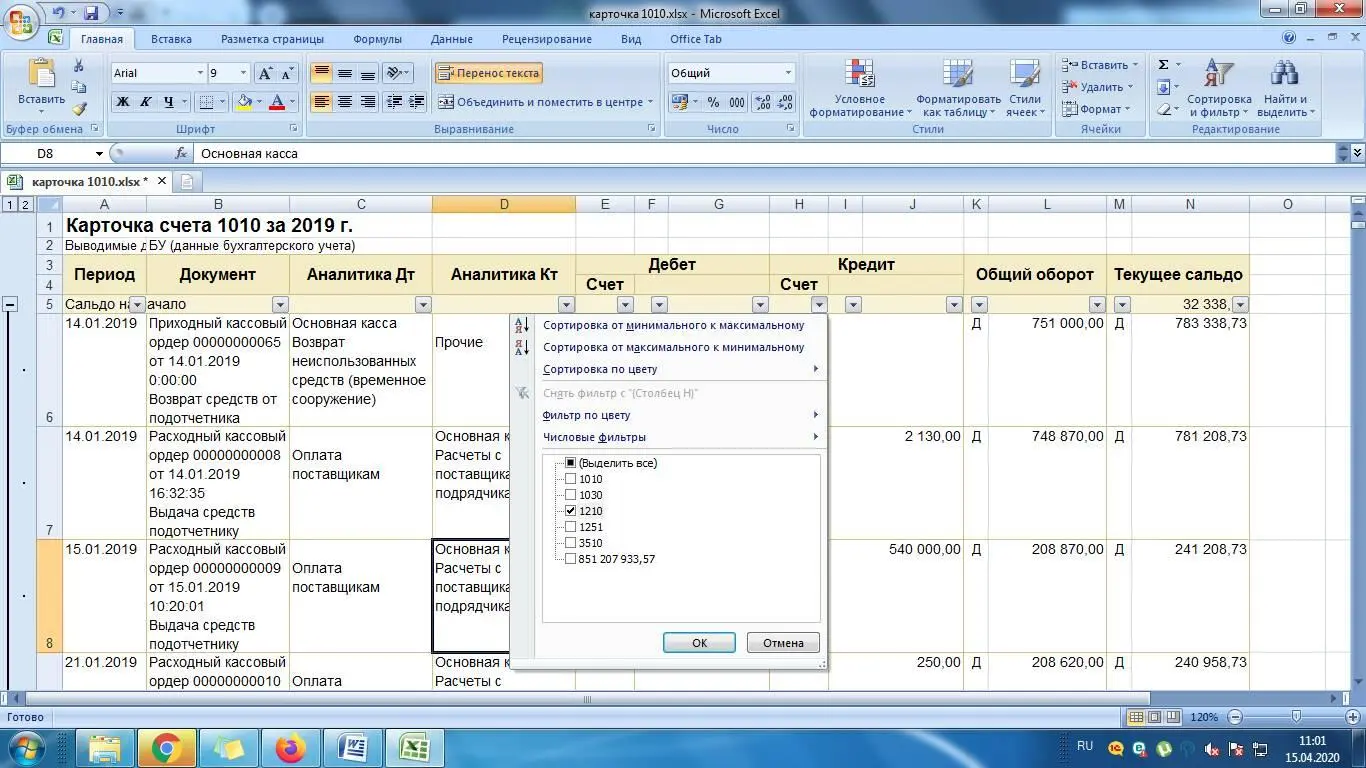Screen dimensions: 1366x768
Task: Click the Office button logo
Action: 21,20
